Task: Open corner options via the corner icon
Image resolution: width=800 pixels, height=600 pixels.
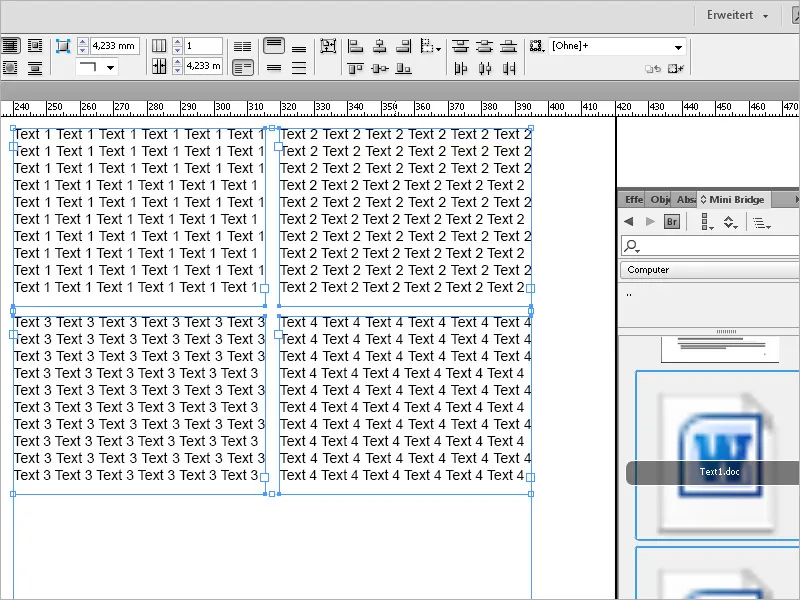Action: pos(63,46)
